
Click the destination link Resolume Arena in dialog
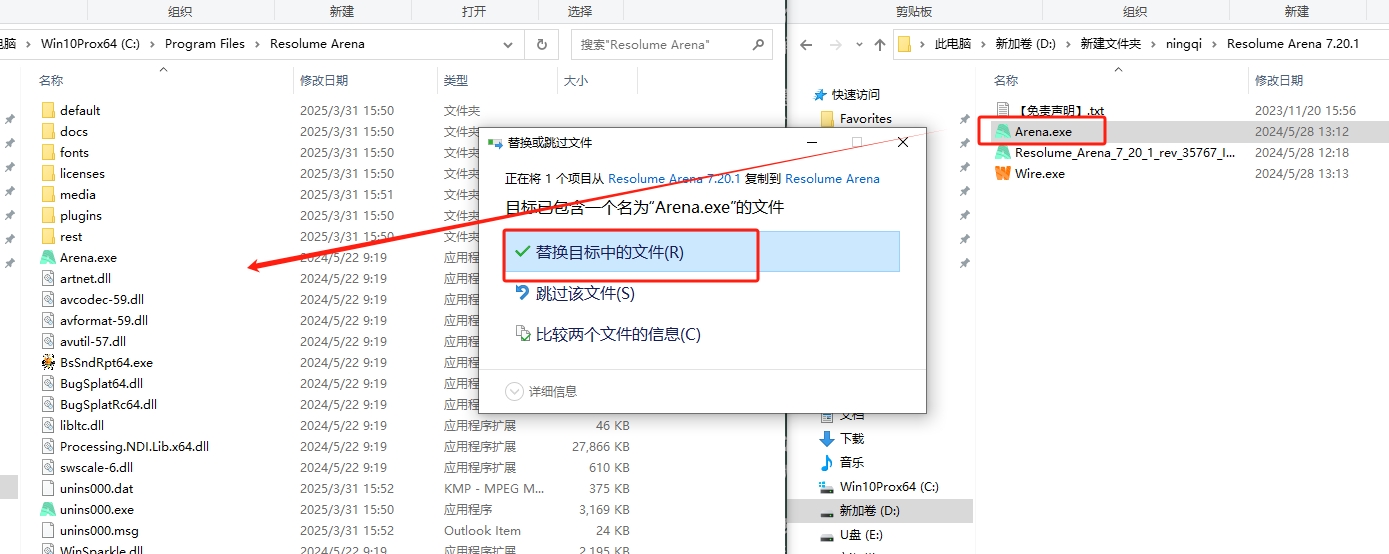[x=833, y=178]
